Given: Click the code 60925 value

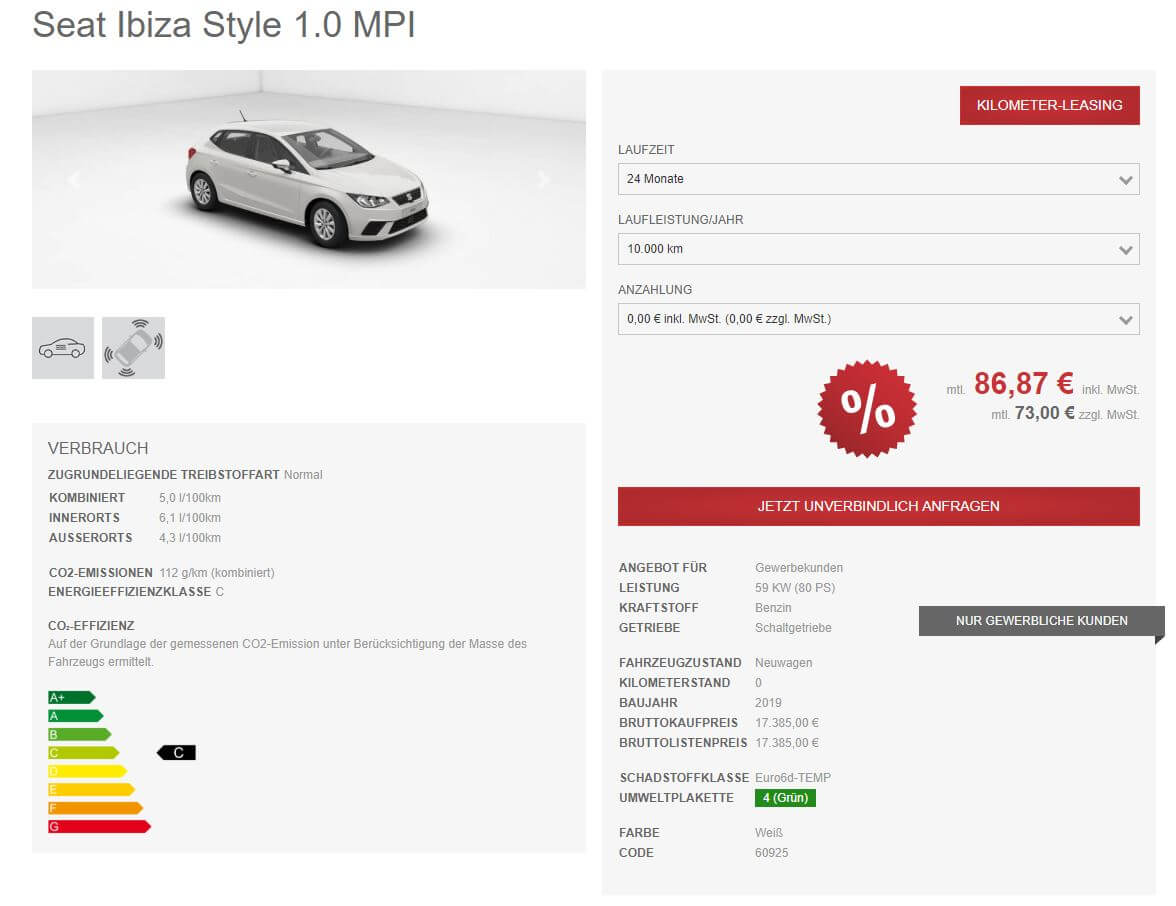Looking at the screenshot, I should tap(772, 853).
